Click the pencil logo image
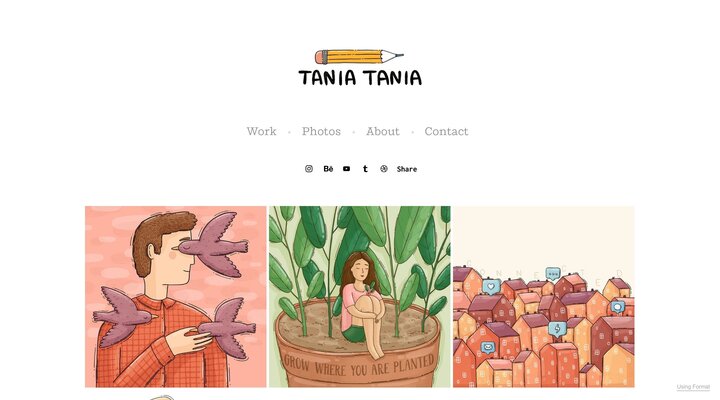This screenshot has height=400, width=720. coord(360,57)
